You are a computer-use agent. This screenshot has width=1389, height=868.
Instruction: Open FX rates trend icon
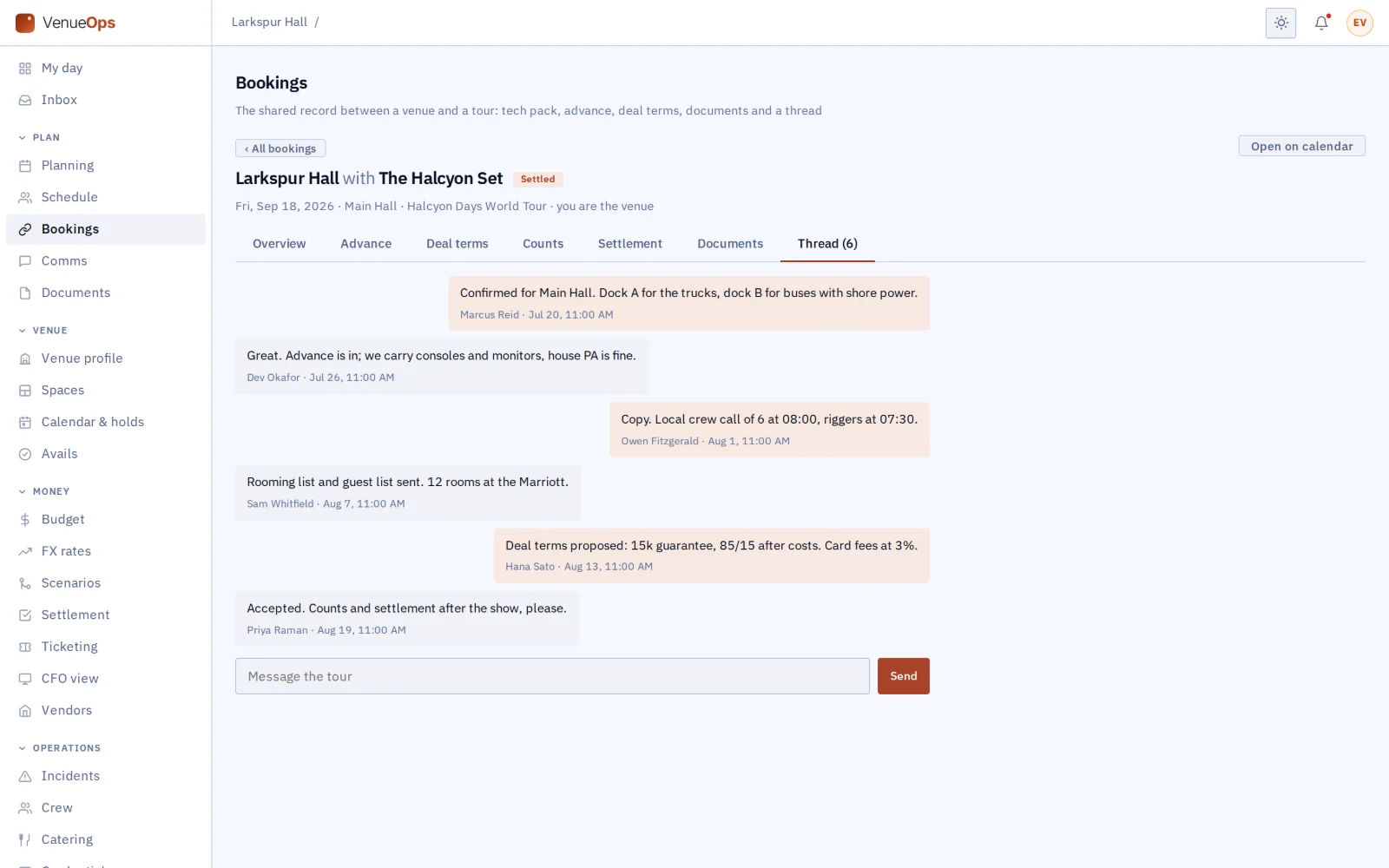point(25,550)
